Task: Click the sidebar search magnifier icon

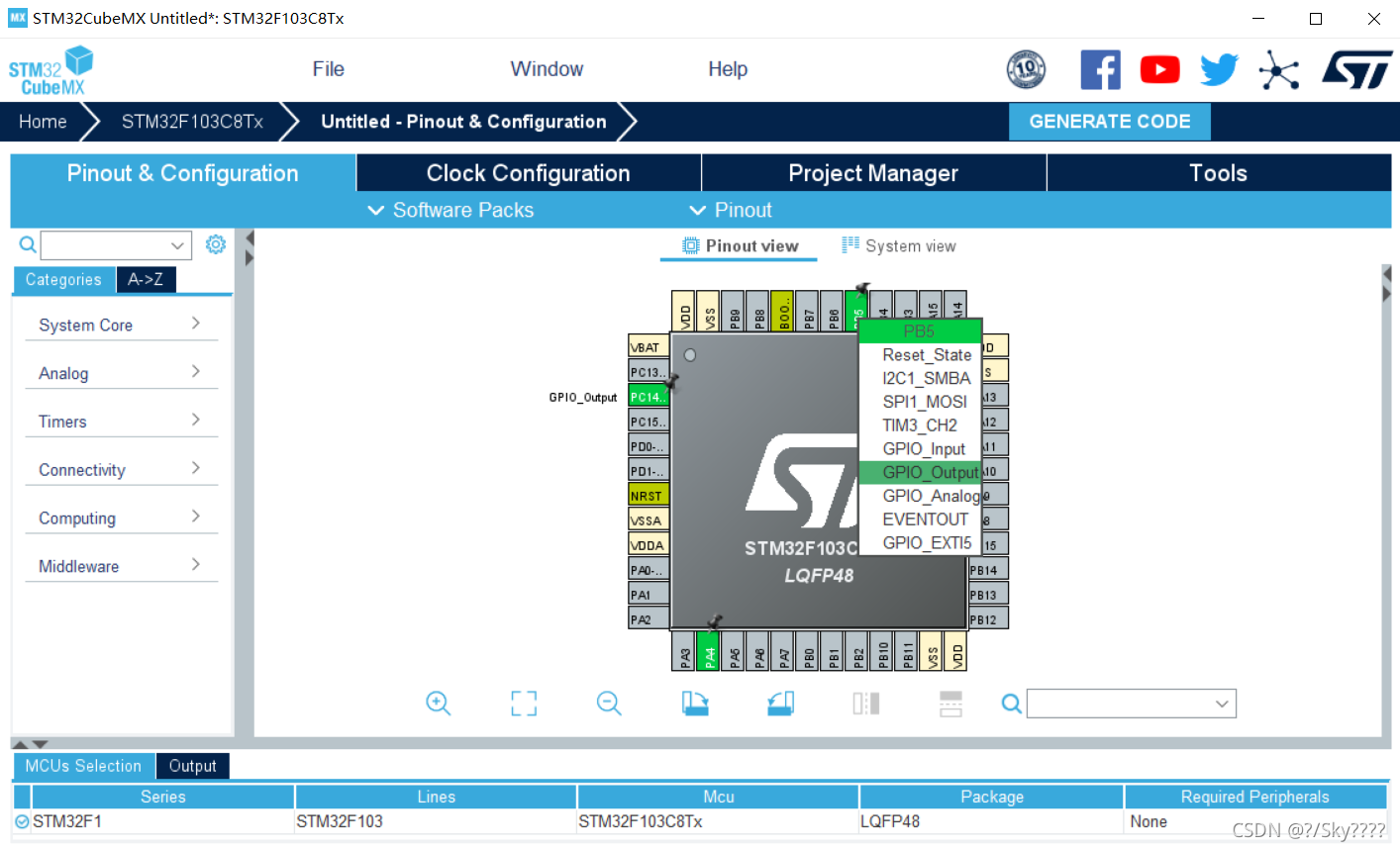Action: click(x=28, y=244)
